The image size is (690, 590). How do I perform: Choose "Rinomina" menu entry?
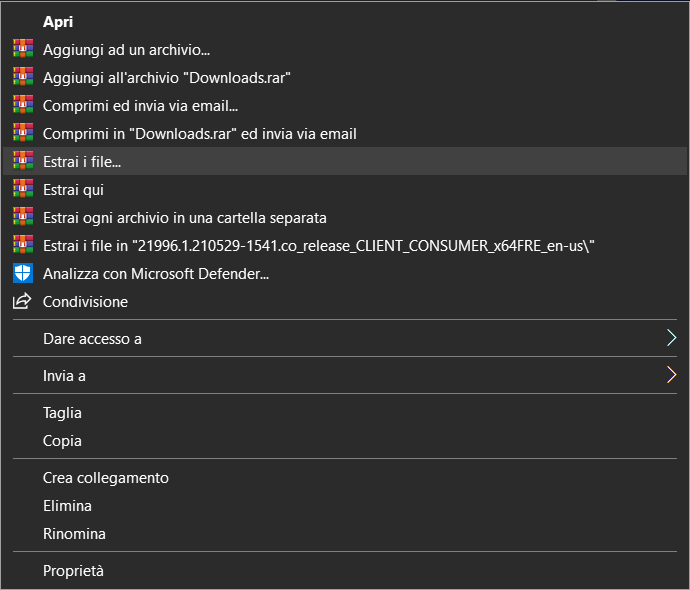(74, 534)
